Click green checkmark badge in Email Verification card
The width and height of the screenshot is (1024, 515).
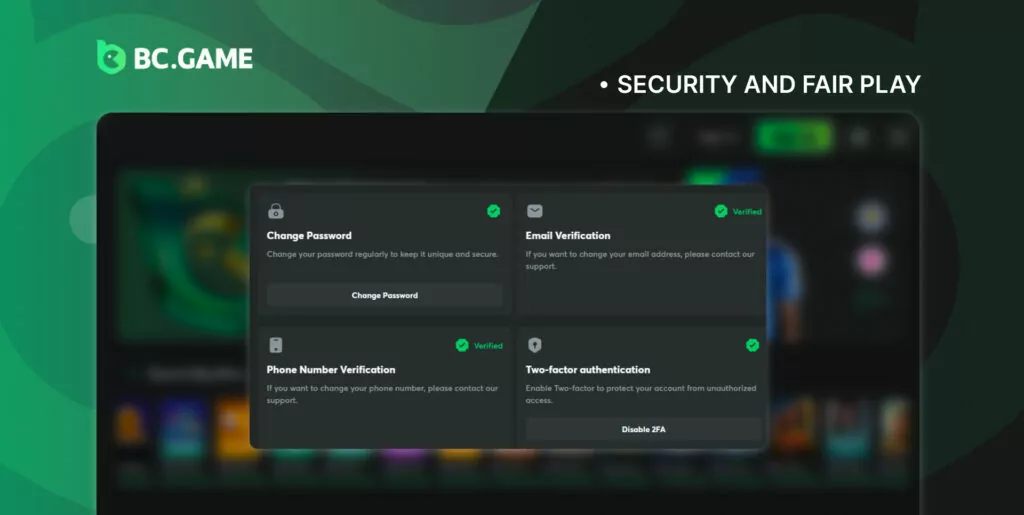point(721,211)
